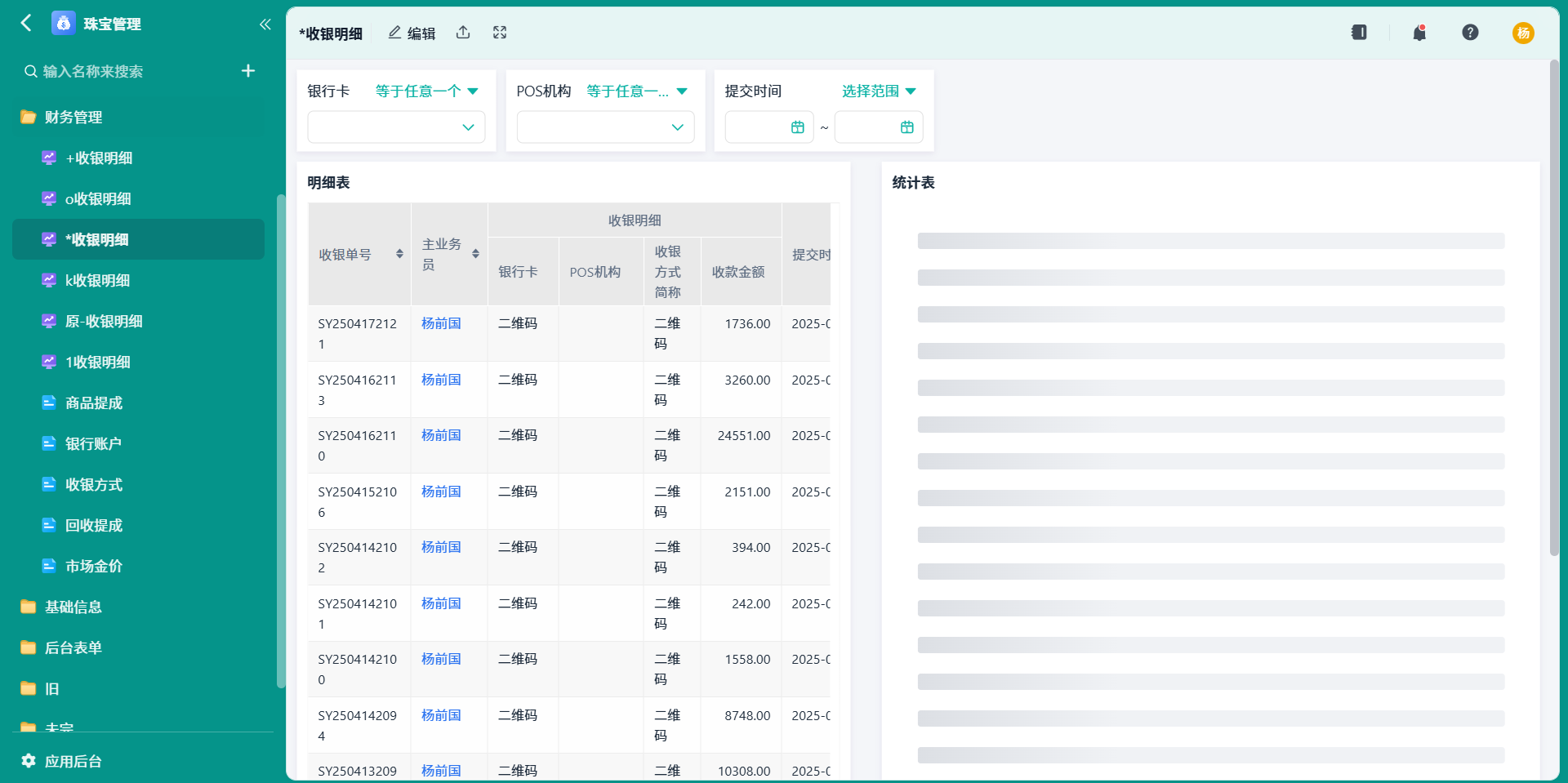The width and height of the screenshot is (1568, 783).
Task: Open 商品提成 form
Action: point(138,403)
